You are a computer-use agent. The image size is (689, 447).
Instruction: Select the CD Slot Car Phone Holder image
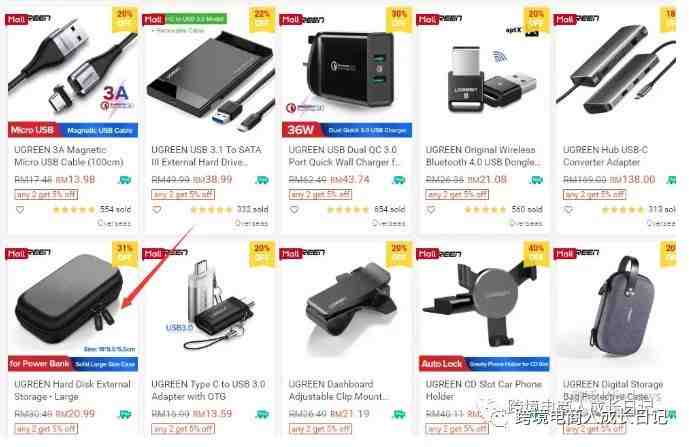tap(484, 307)
